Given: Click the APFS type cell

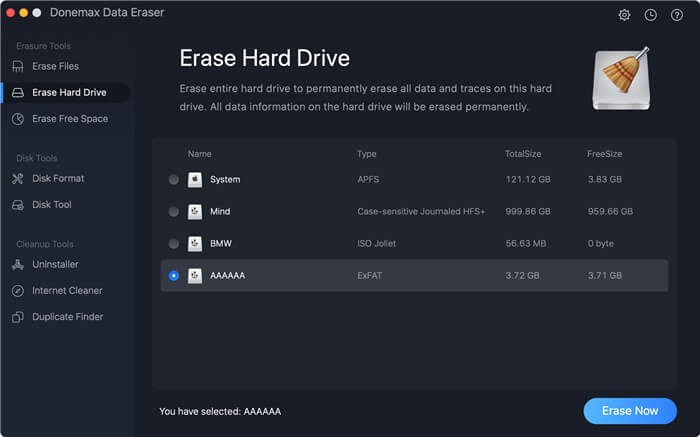Looking at the screenshot, I should point(368,179).
